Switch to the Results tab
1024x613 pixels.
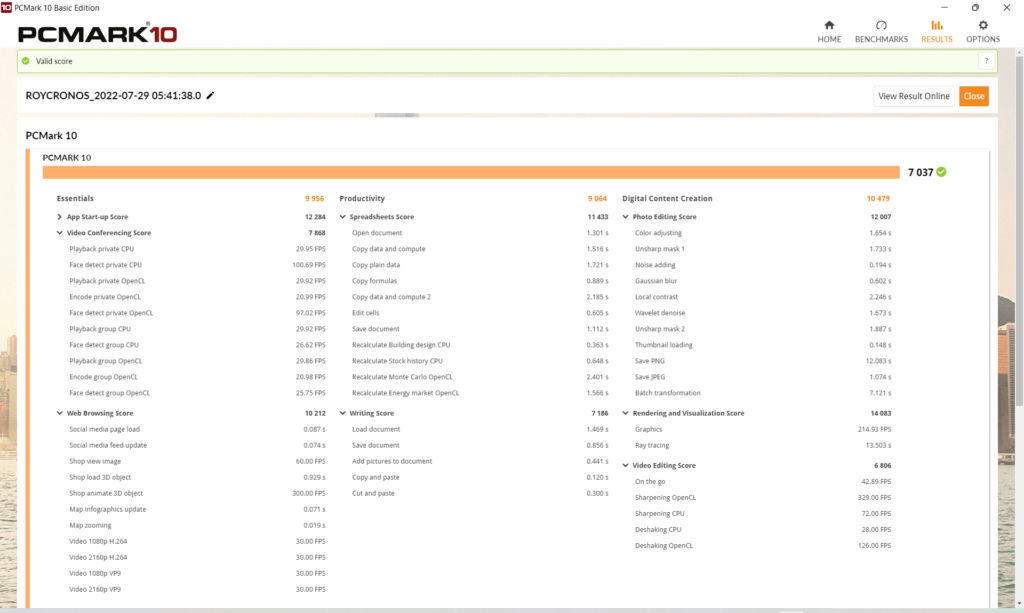(936, 31)
